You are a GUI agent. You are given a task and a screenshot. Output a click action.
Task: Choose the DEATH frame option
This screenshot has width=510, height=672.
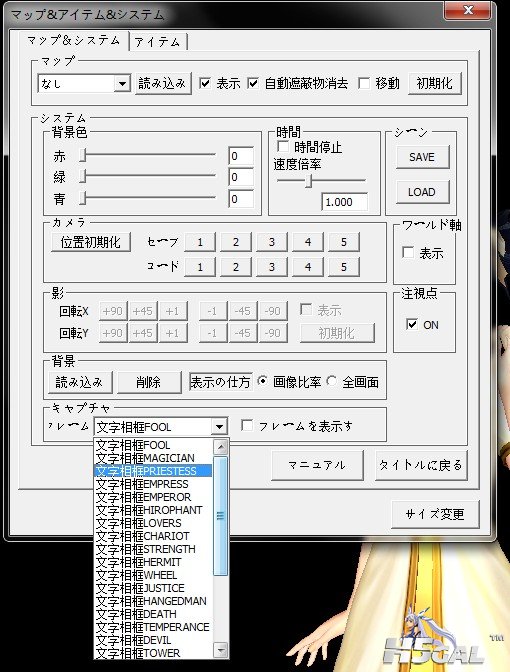pos(153,614)
